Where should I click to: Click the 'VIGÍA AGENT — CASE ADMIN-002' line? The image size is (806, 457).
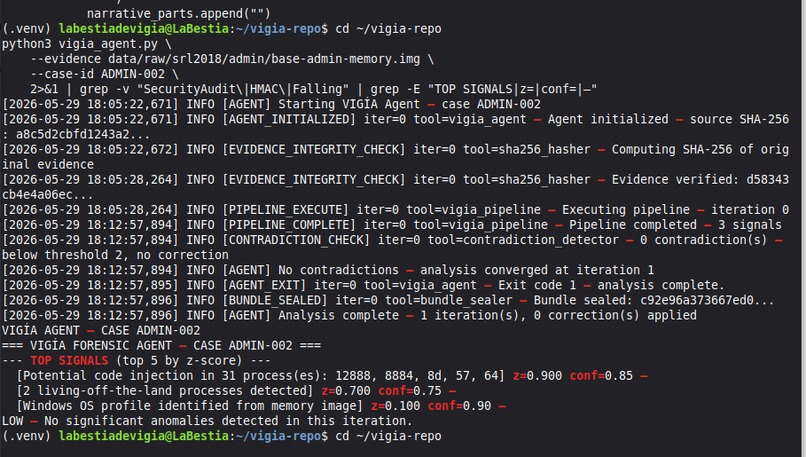101,330
